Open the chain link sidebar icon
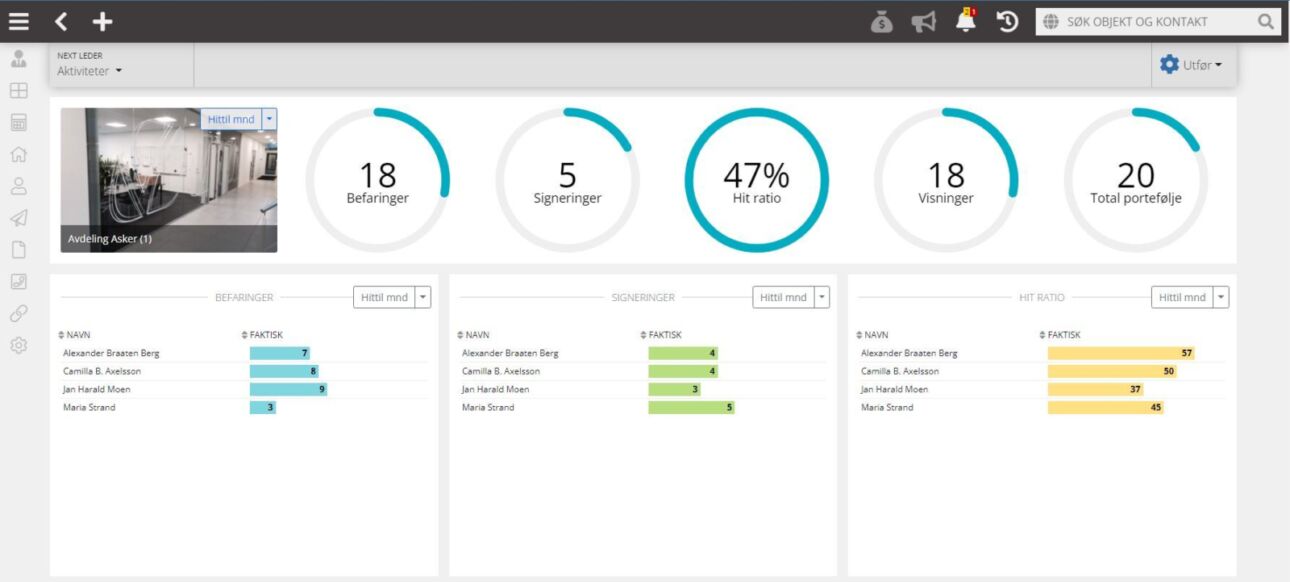1290x582 pixels. 18,313
